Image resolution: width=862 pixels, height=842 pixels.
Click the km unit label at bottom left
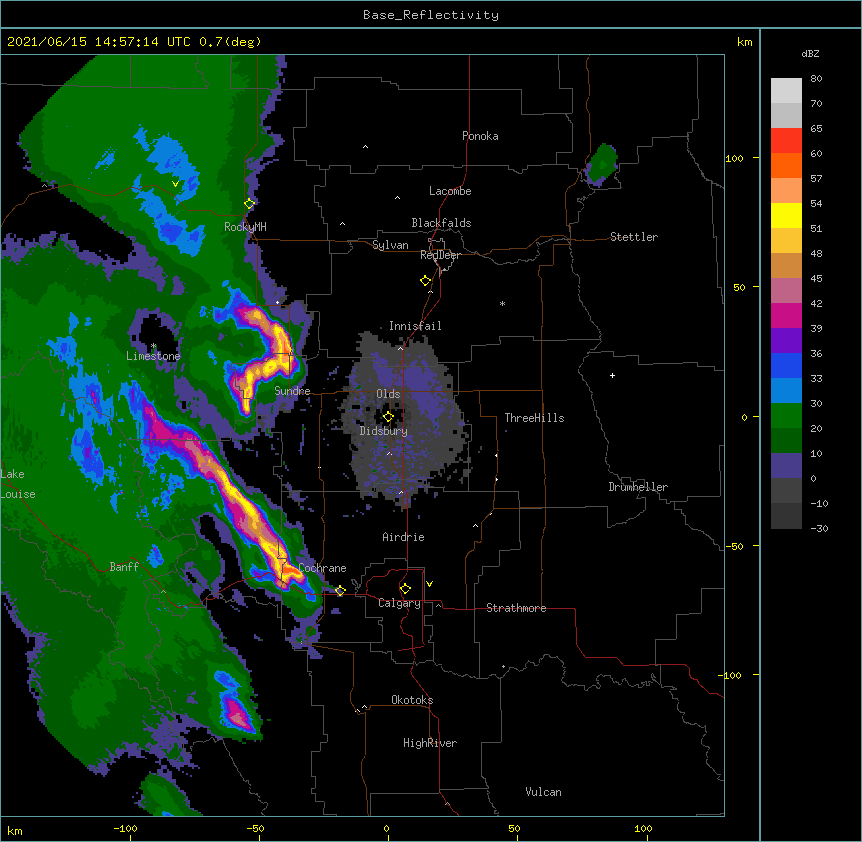tap(15, 830)
